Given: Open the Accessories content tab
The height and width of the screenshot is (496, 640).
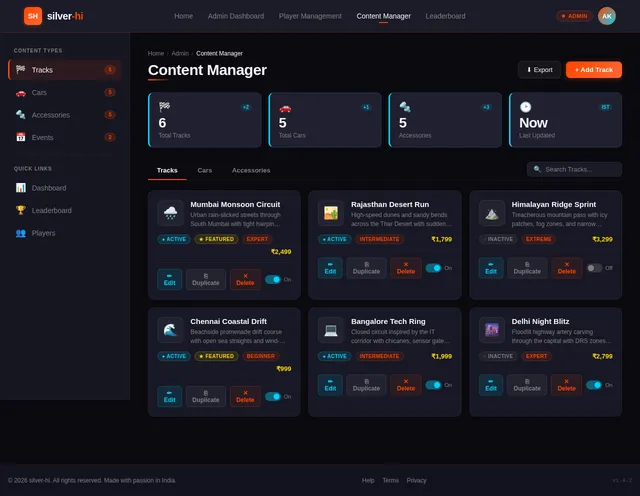Looking at the screenshot, I should pos(251,170).
